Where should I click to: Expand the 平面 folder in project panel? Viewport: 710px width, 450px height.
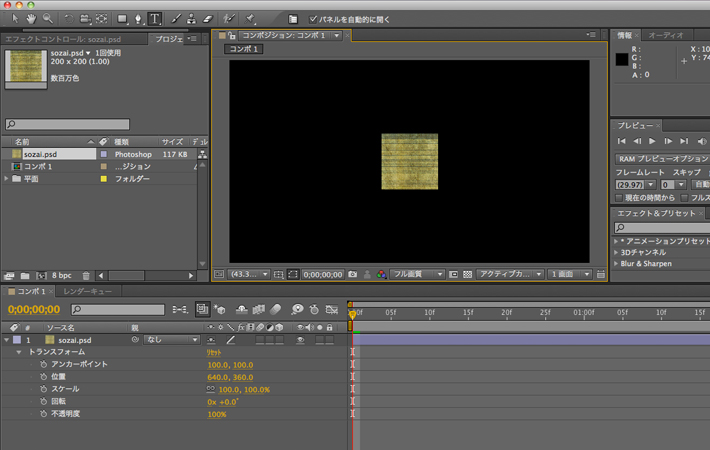(8, 179)
